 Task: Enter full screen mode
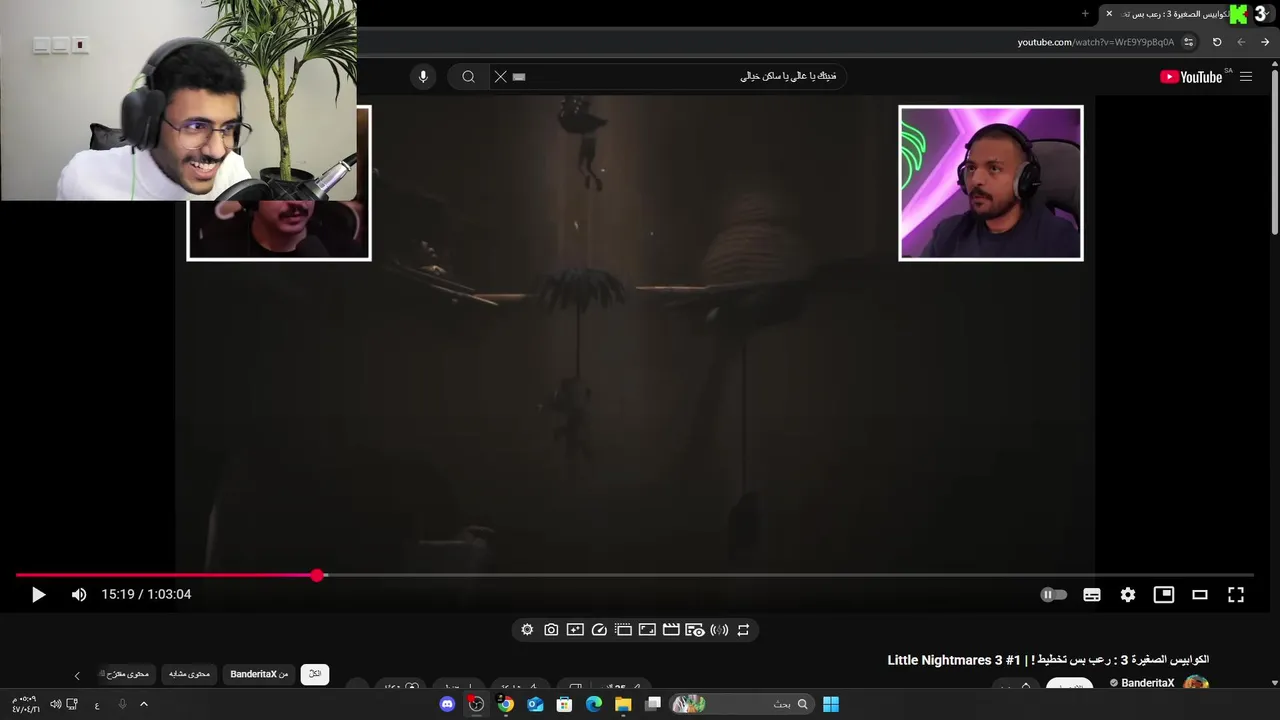point(1236,594)
